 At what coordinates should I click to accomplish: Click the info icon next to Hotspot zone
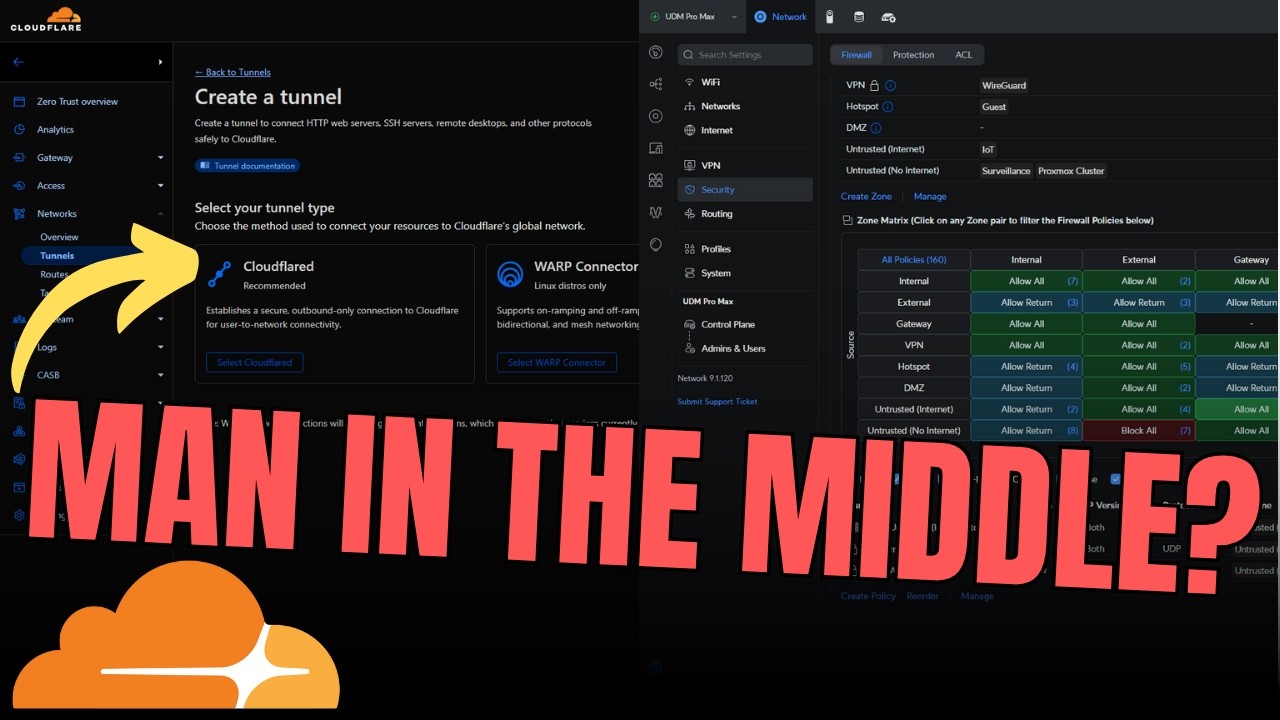coord(887,107)
